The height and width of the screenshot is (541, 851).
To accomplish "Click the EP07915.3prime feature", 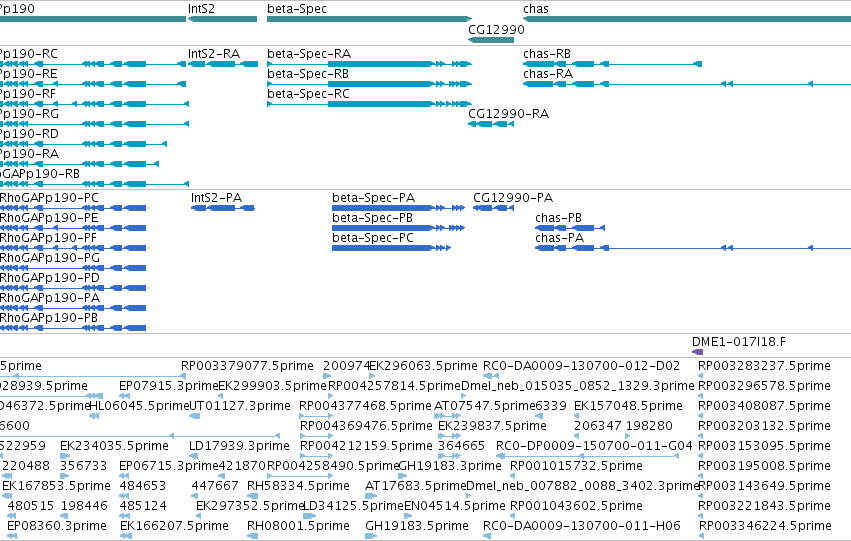I will coord(125,396).
